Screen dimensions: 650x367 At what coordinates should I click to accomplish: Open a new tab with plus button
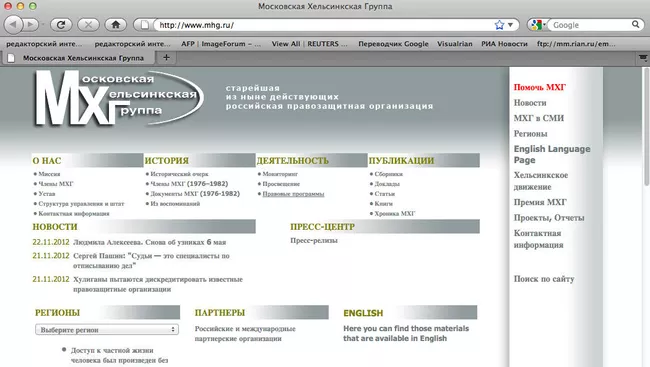[166, 57]
